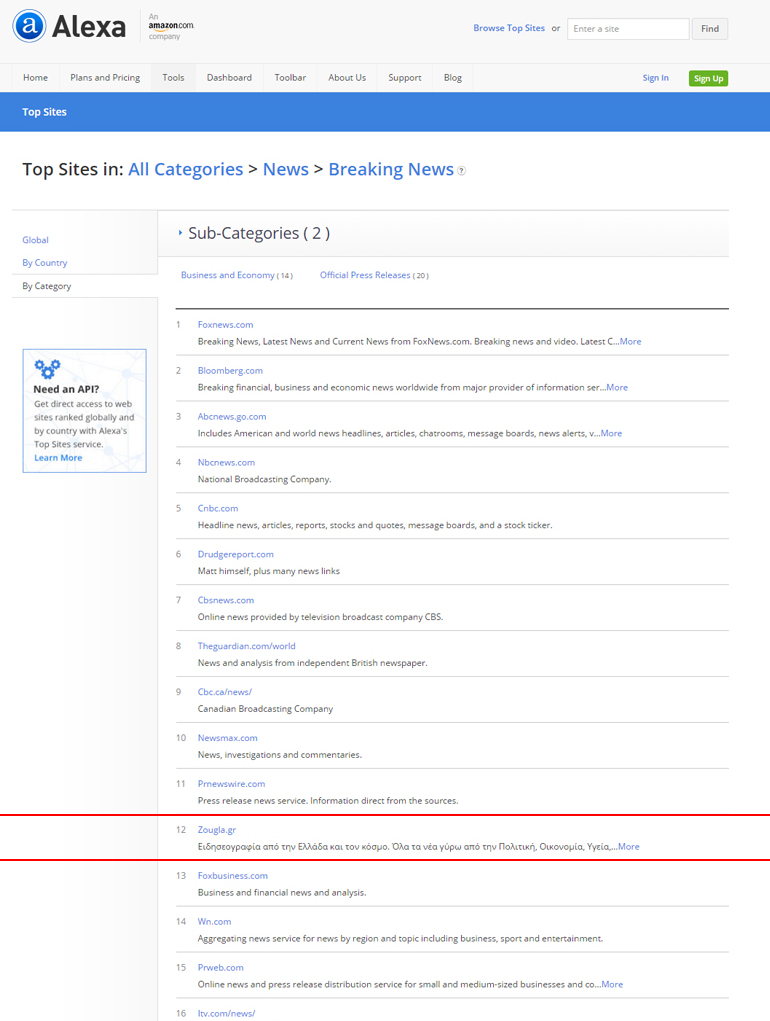770x1021 pixels.
Task: Open Official Press Releases sub-category
Action: tap(365, 275)
